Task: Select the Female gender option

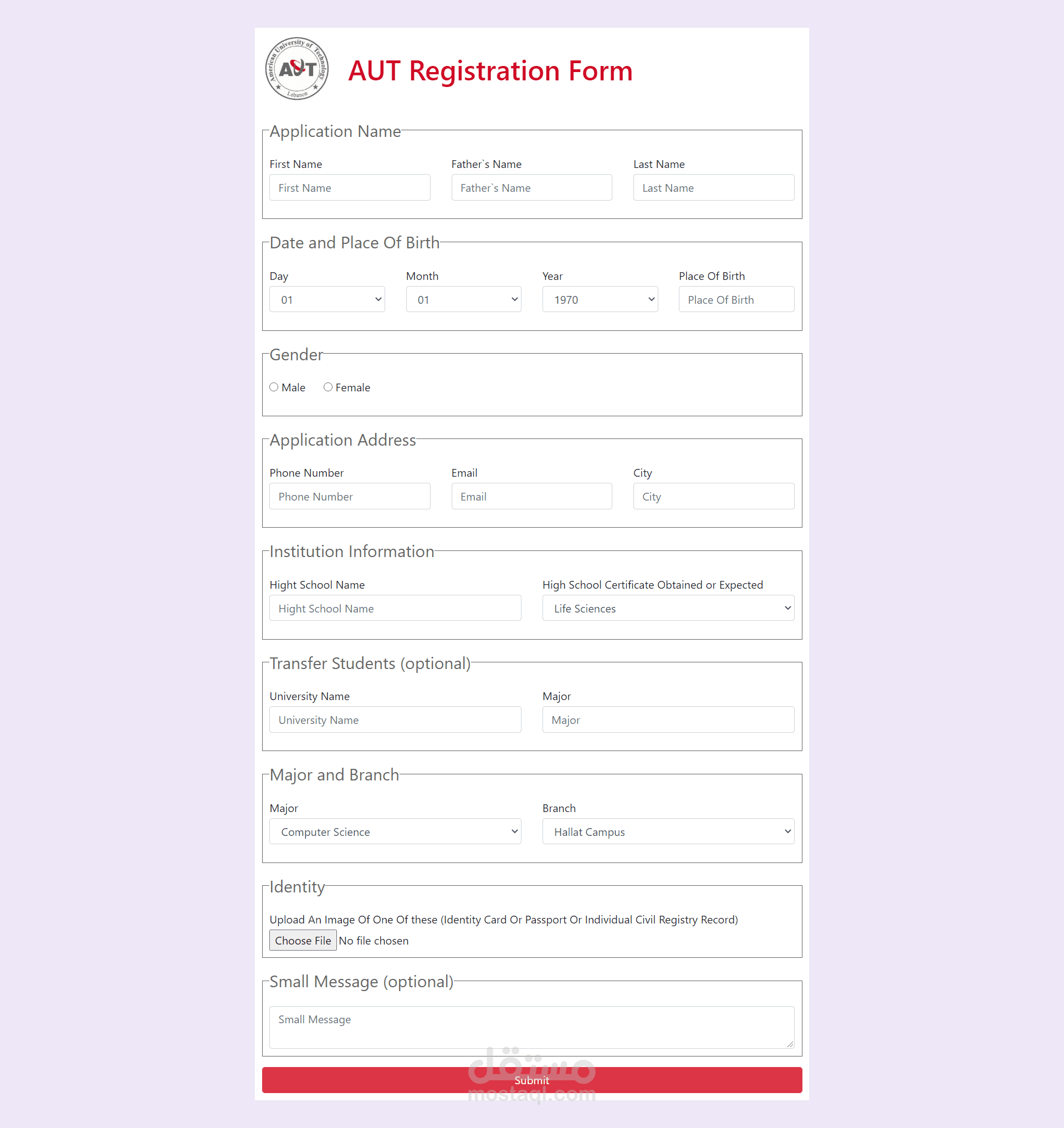Action: coord(328,386)
